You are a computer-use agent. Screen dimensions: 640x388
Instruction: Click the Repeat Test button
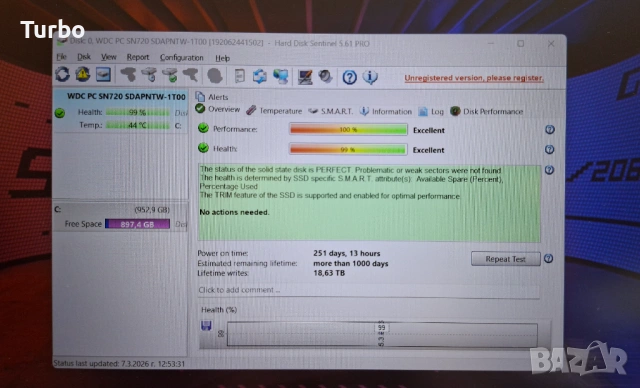click(x=506, y=259)
